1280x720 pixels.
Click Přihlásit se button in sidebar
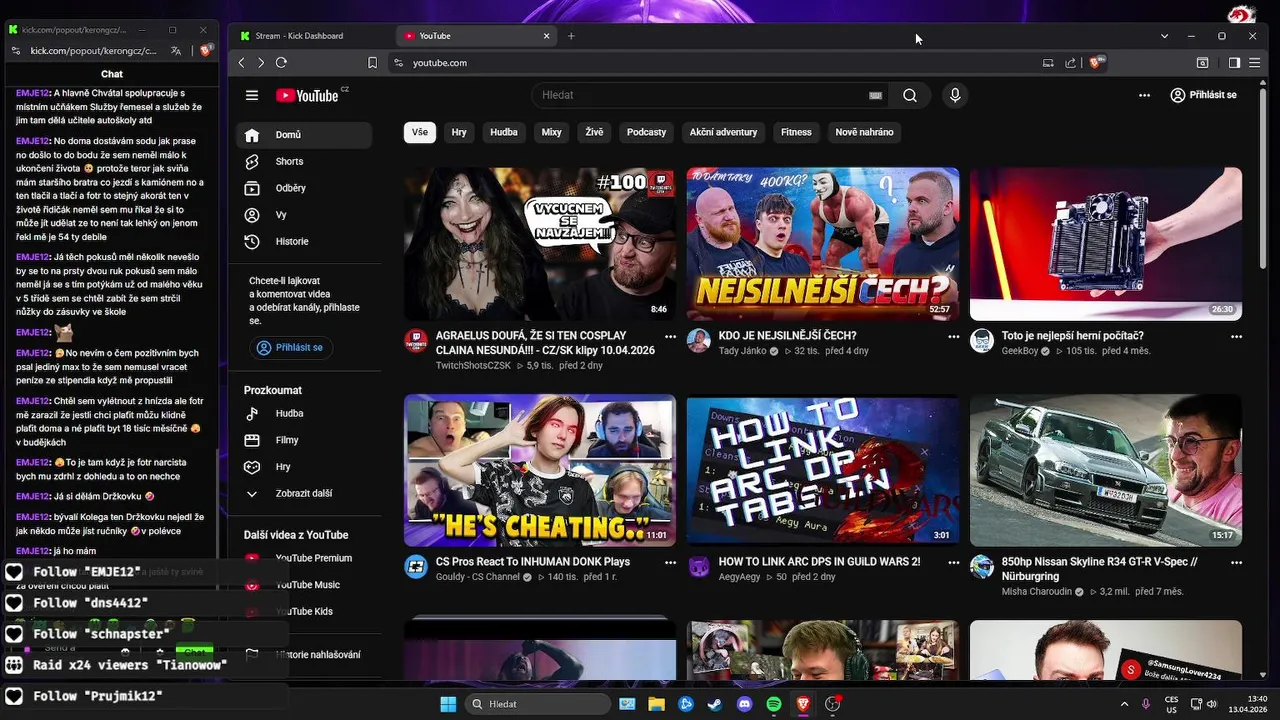[291, 348]
